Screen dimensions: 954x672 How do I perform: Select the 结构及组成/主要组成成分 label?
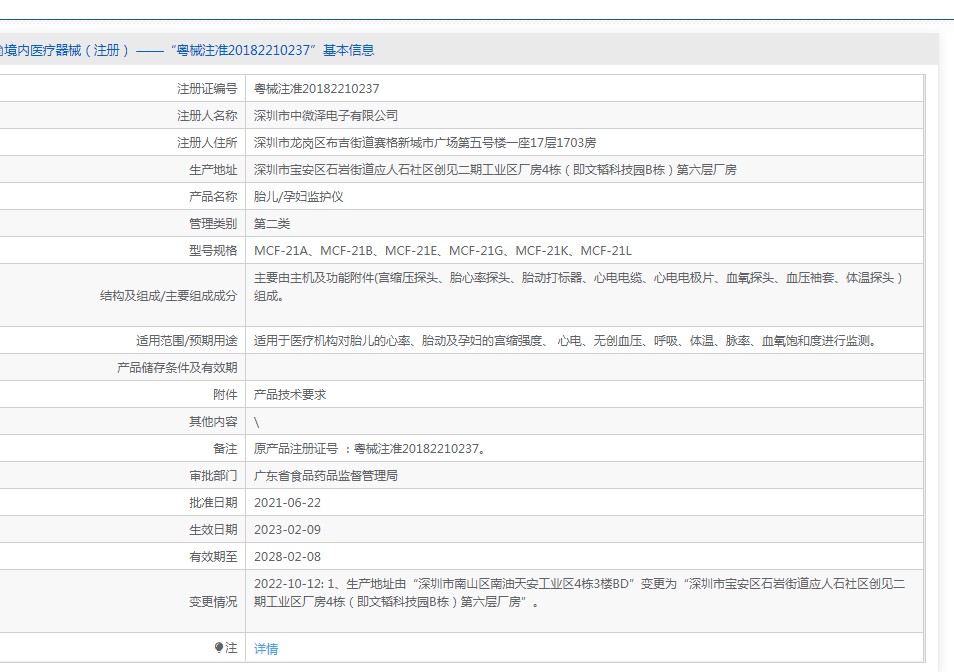tap(169, 296)
